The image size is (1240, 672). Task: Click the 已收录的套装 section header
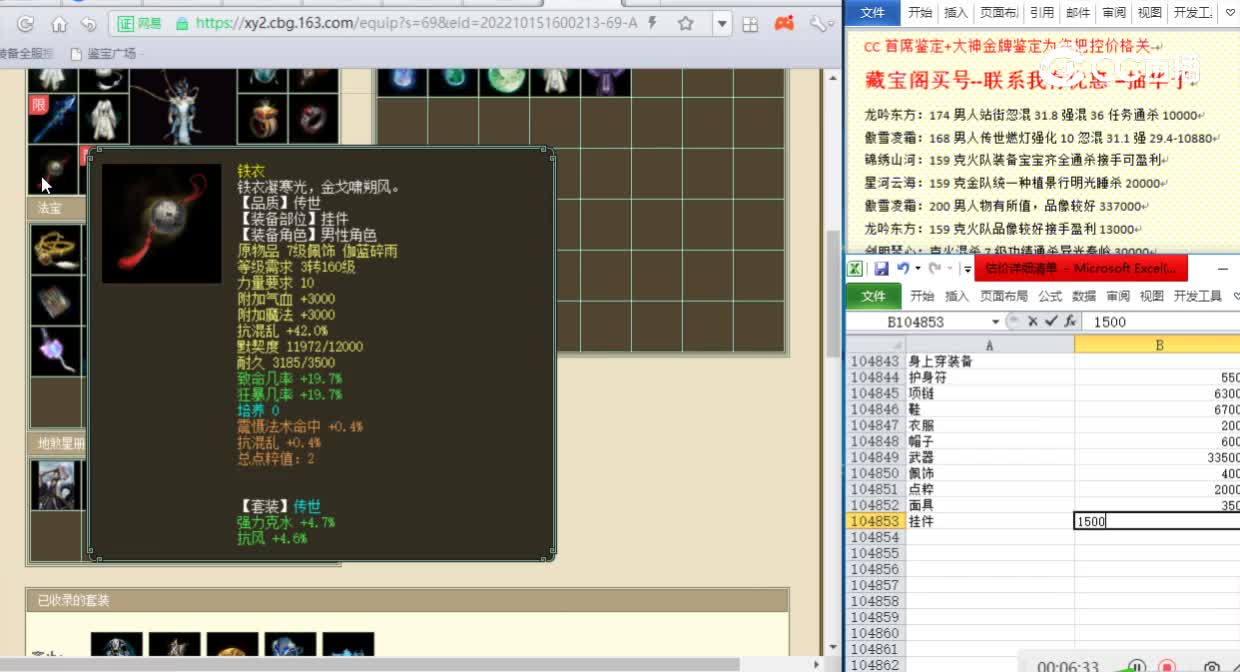point(408,600)
